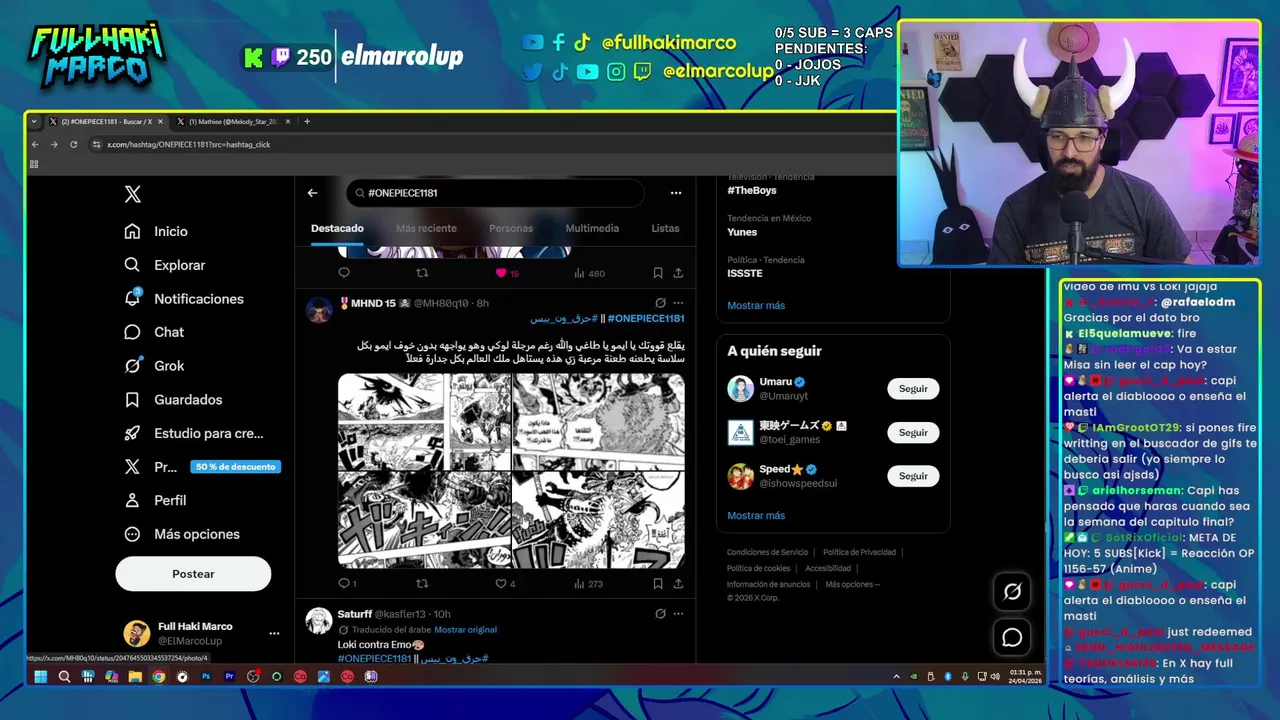The image size is (1280, 720).
Task: Click Mostrar más under trends
Action: (756, 305)
